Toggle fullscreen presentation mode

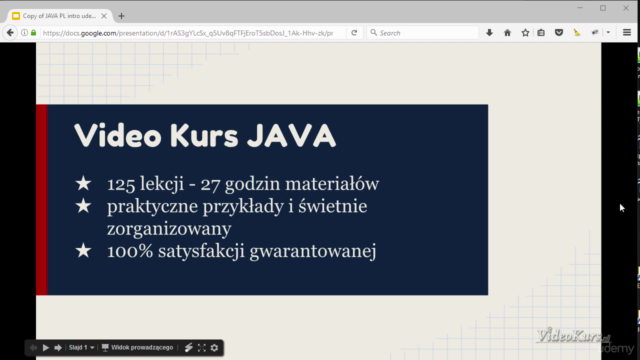202,348
